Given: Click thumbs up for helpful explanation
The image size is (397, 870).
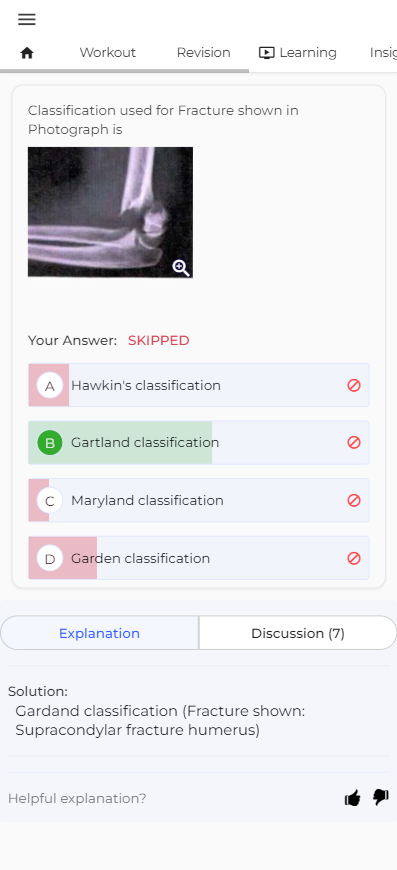Looking at the screenshot, I should tap(353, 798).
